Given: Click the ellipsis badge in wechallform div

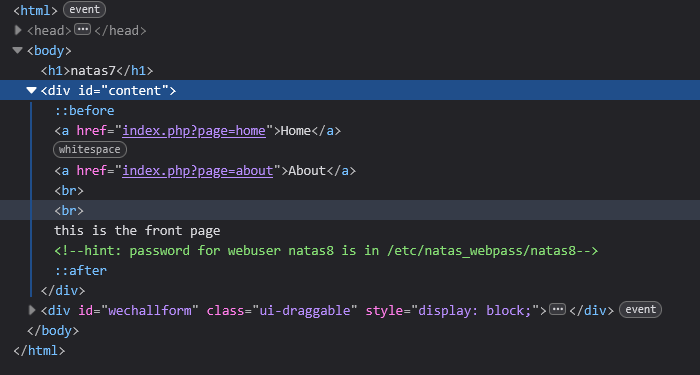Looking at the screenshot, I should click(557, 309).
